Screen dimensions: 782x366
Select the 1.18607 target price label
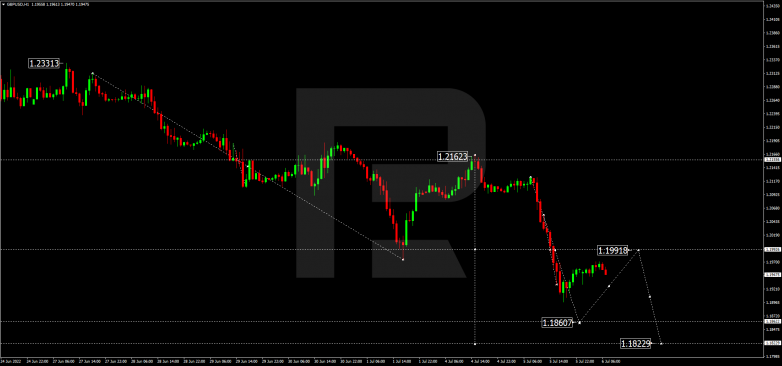(x=558, y=323)
